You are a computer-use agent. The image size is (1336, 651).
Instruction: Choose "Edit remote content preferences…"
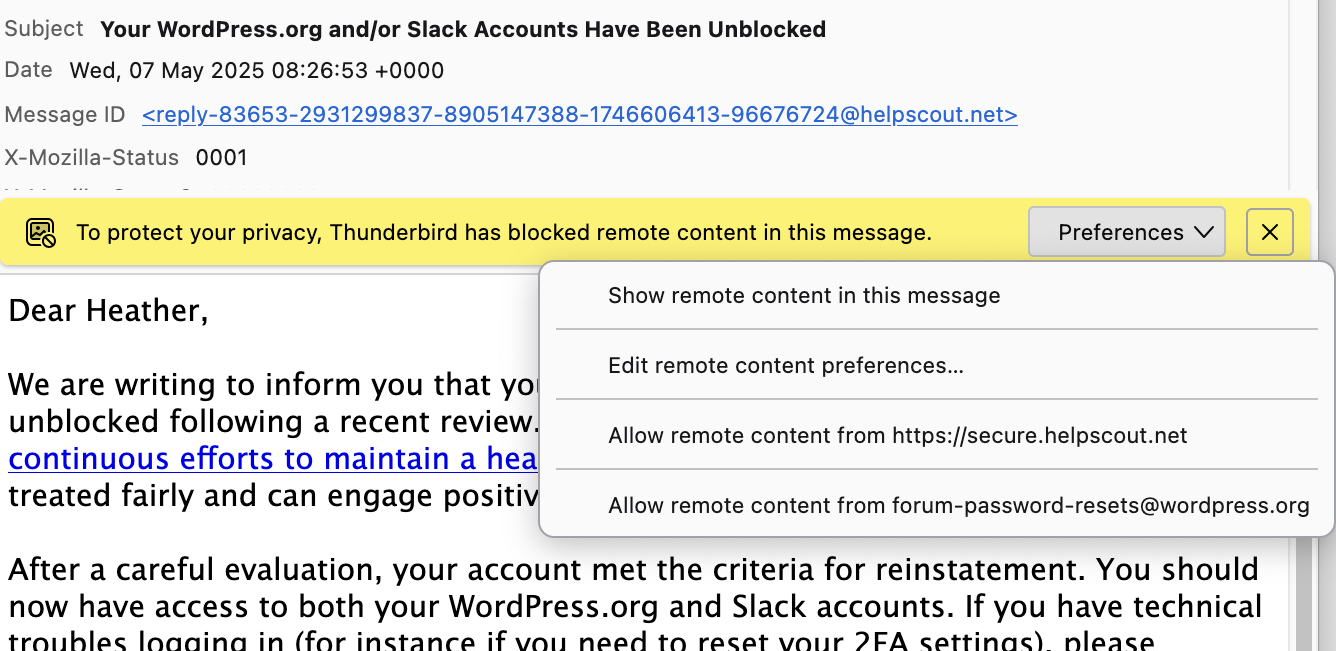785,366
